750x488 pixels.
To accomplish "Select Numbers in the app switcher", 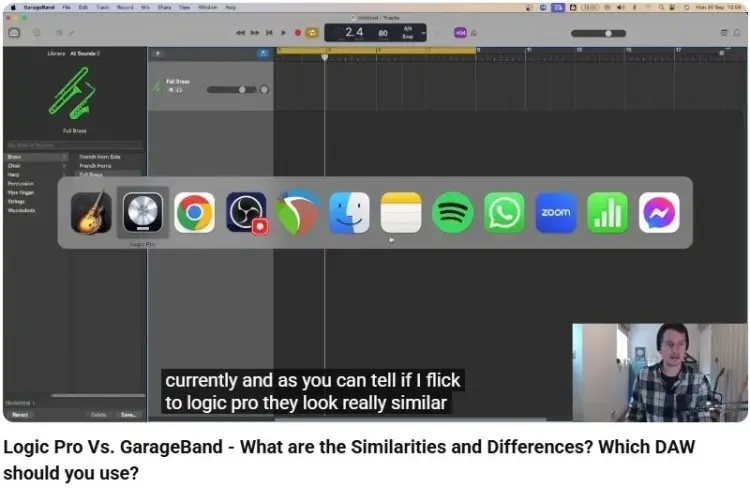I will (x=607, y=212).
